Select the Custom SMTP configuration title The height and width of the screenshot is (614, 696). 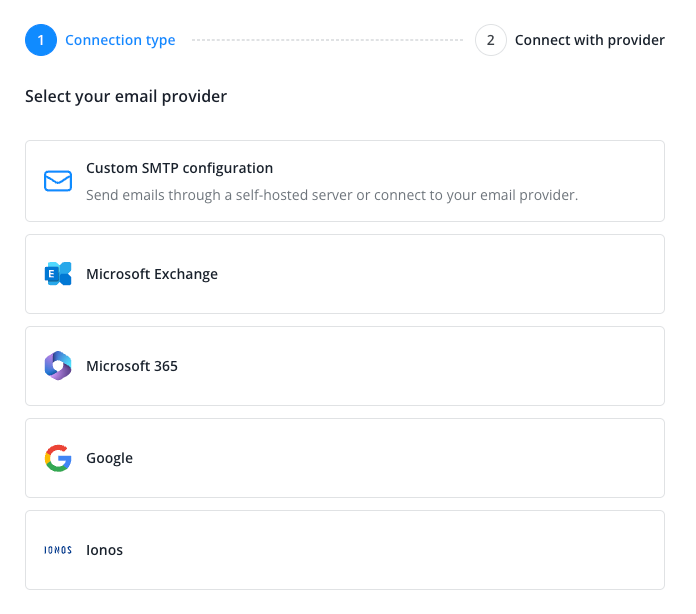click(179, 168)
